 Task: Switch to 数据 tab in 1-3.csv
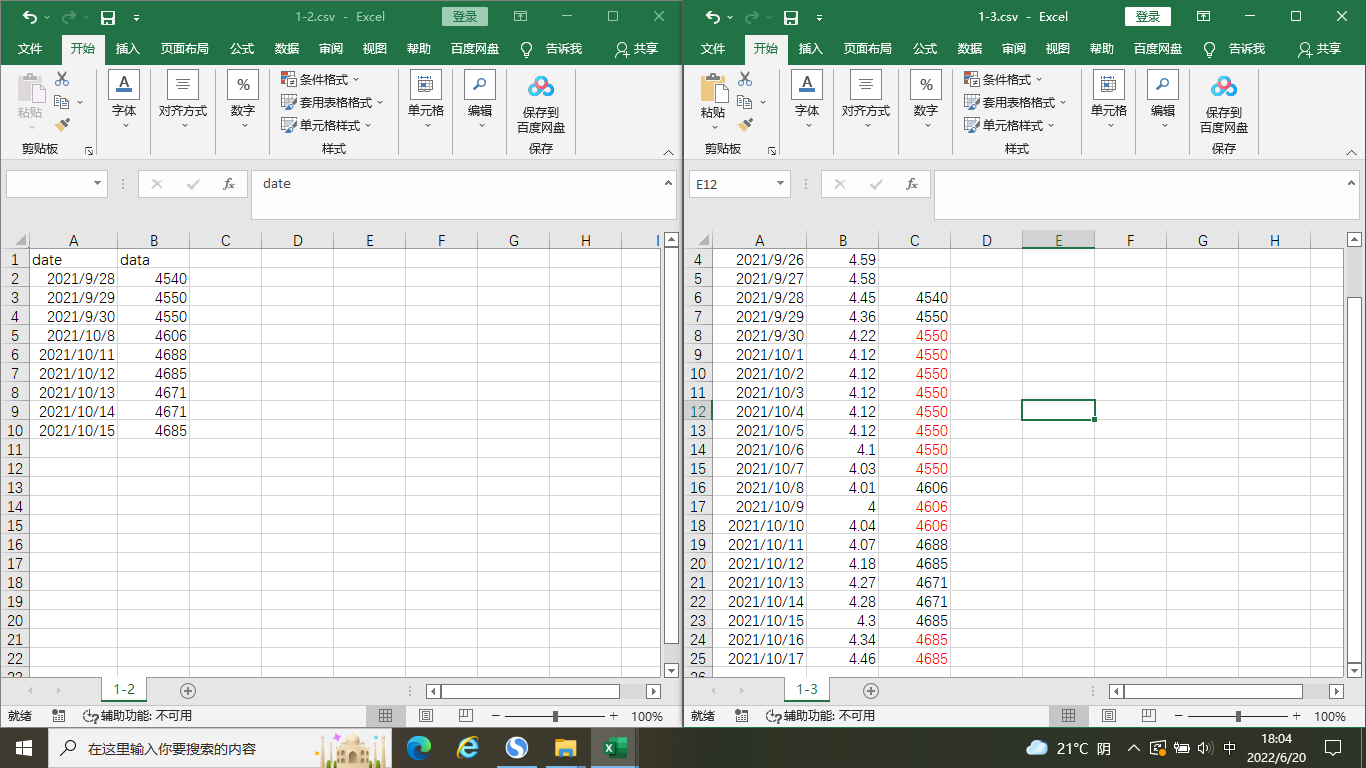point(970,49)
